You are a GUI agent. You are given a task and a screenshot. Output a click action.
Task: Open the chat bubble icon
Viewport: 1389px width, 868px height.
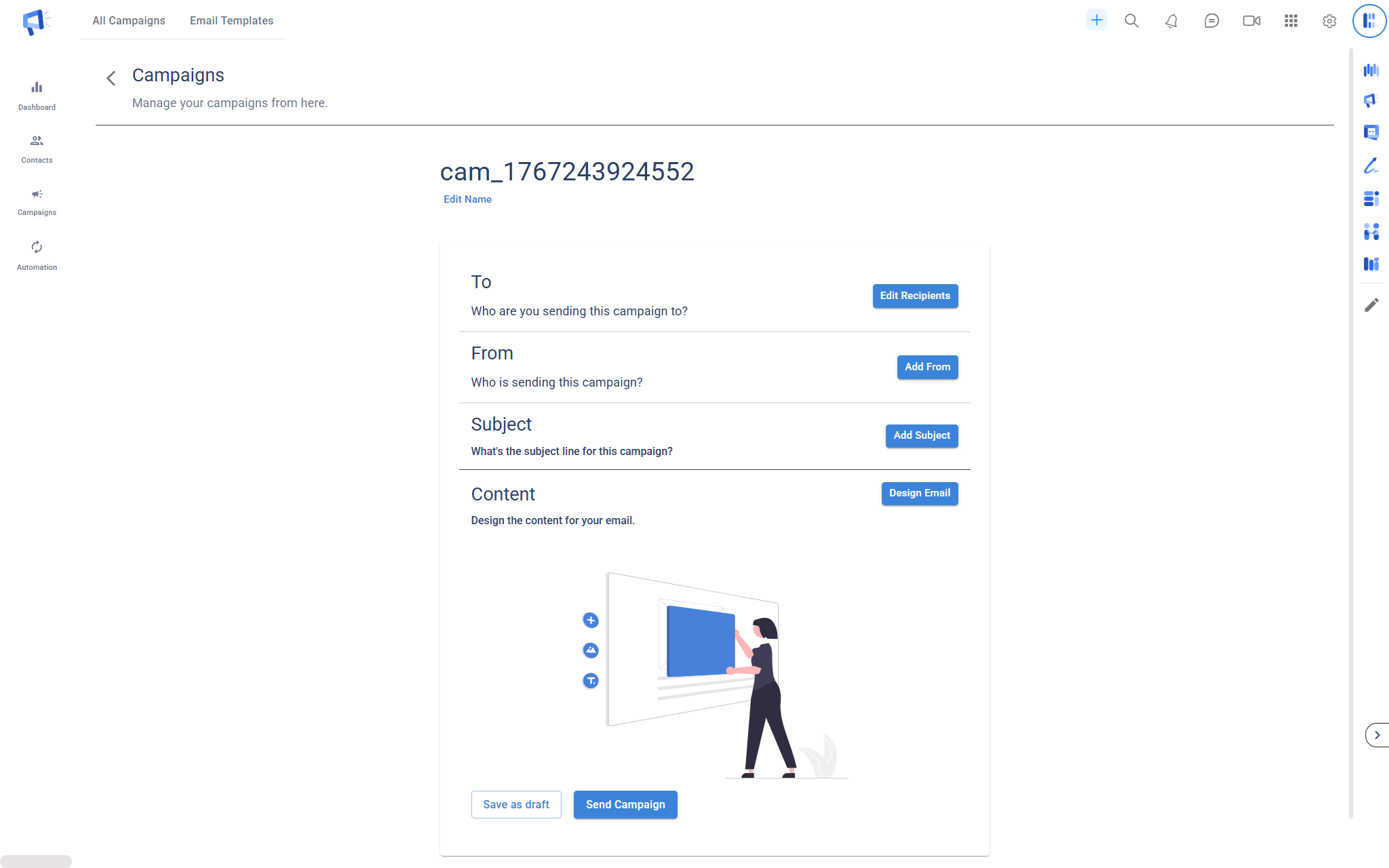(x=1211, y=21)
